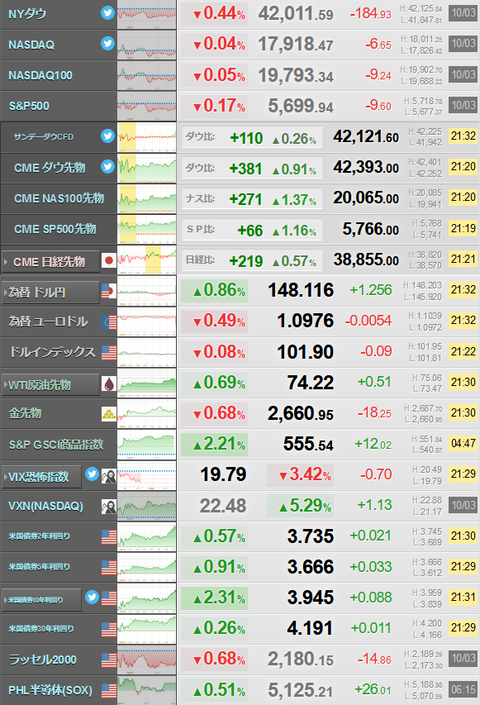Click the NASDAQ price 17,918.47
The image size is (480, 705).
(x=296, y=45)
